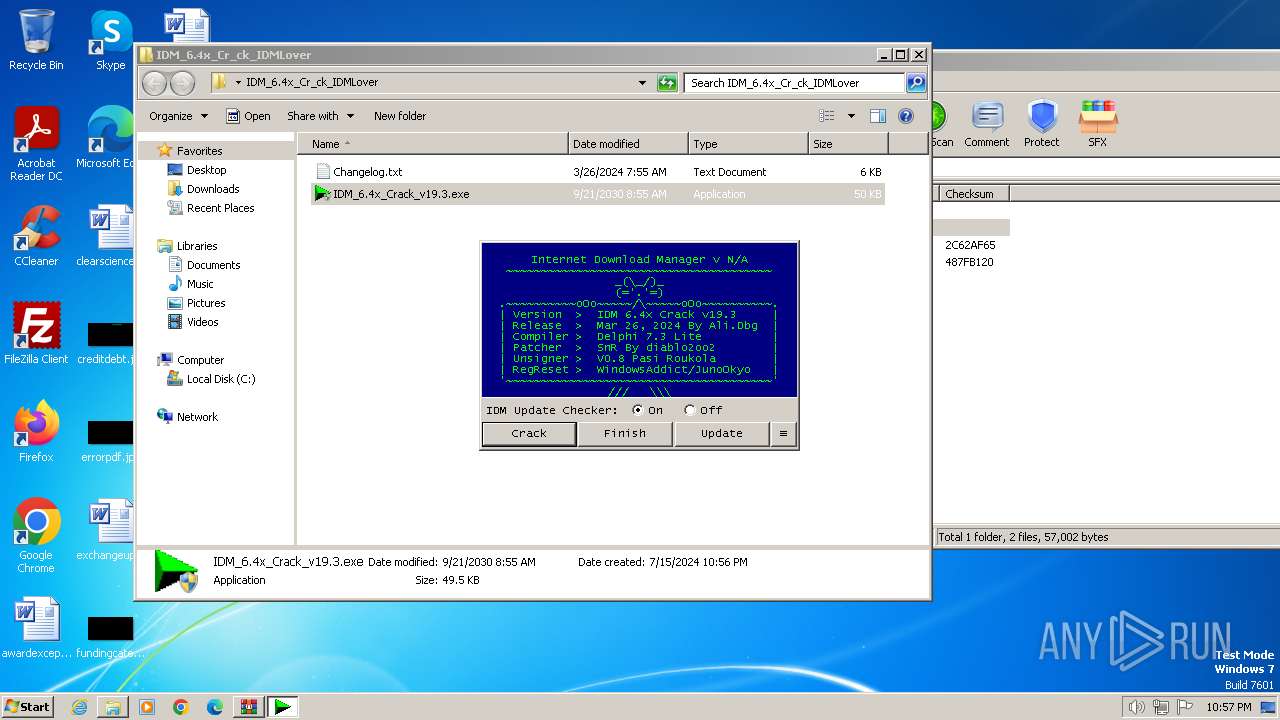Click the Comment icon in WinRAR window
1280x720 pixels.
click(x=987, y=125)
